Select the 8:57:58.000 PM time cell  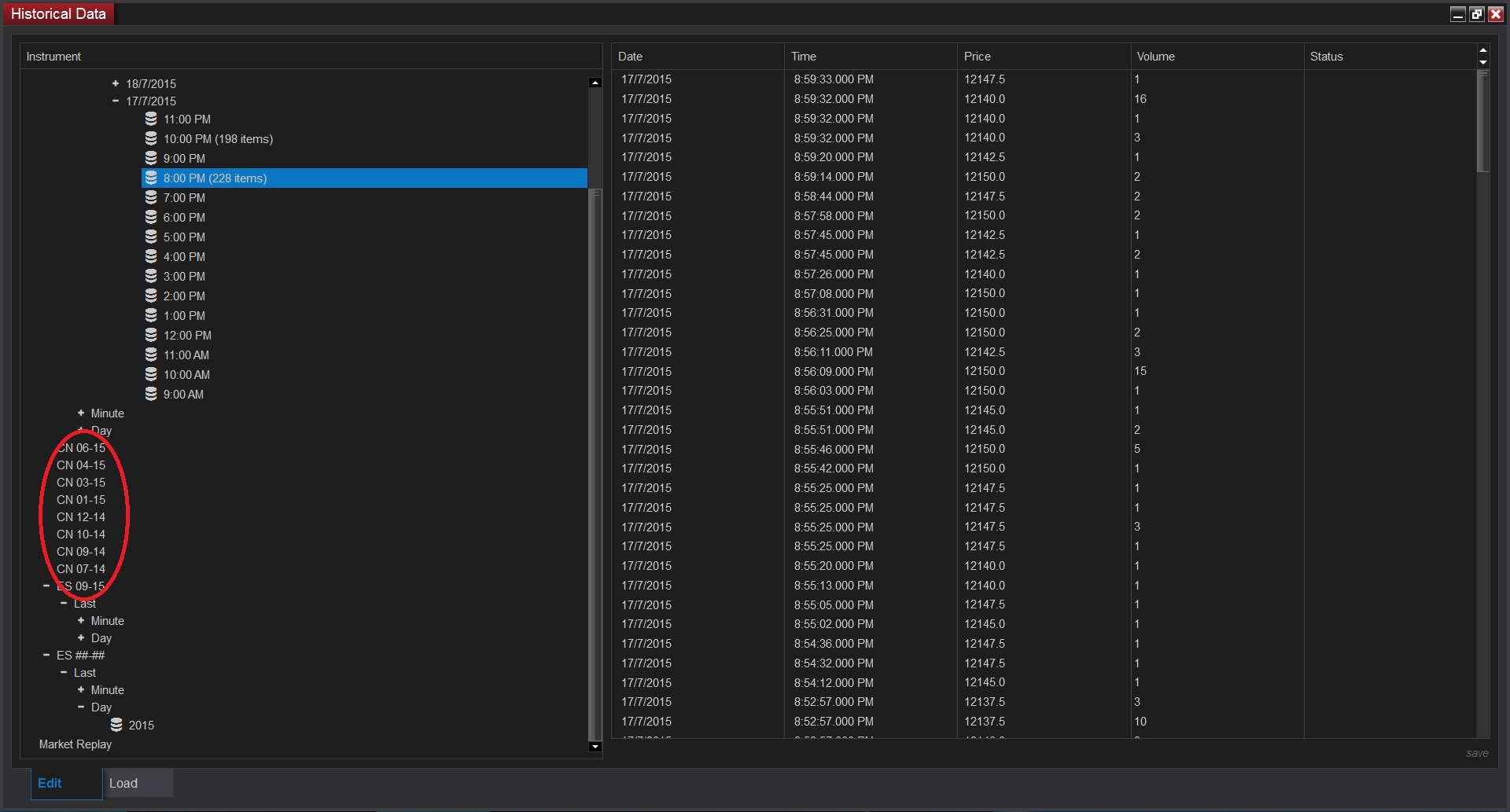tap(834, 215)
